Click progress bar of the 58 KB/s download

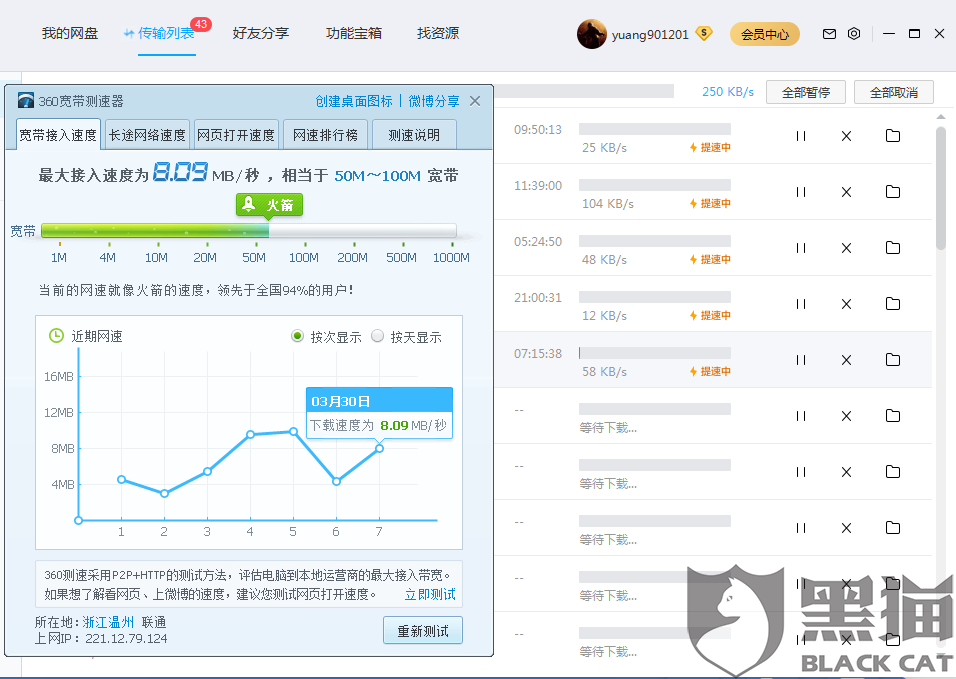[655, 353]
